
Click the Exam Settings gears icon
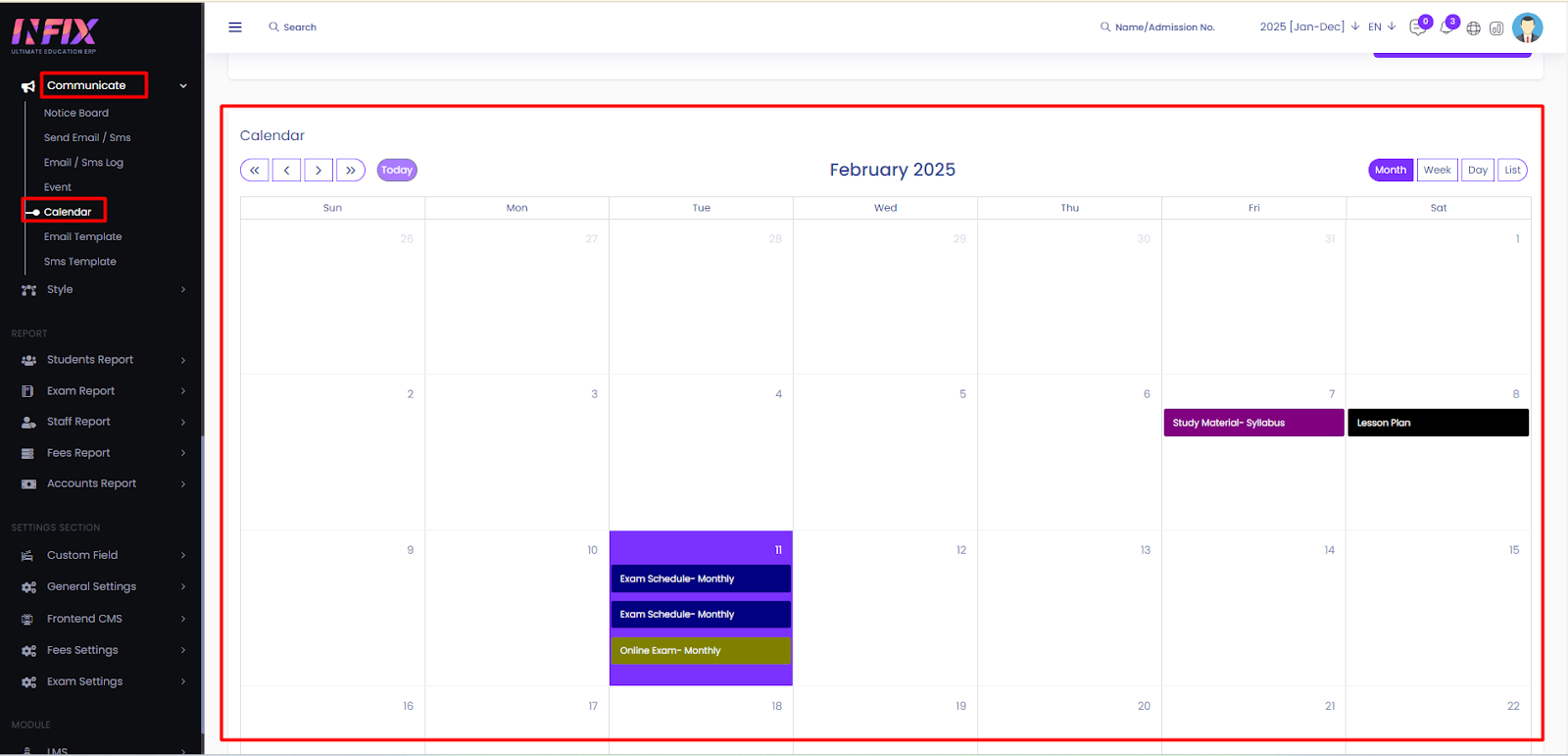(x=28, y=682)
